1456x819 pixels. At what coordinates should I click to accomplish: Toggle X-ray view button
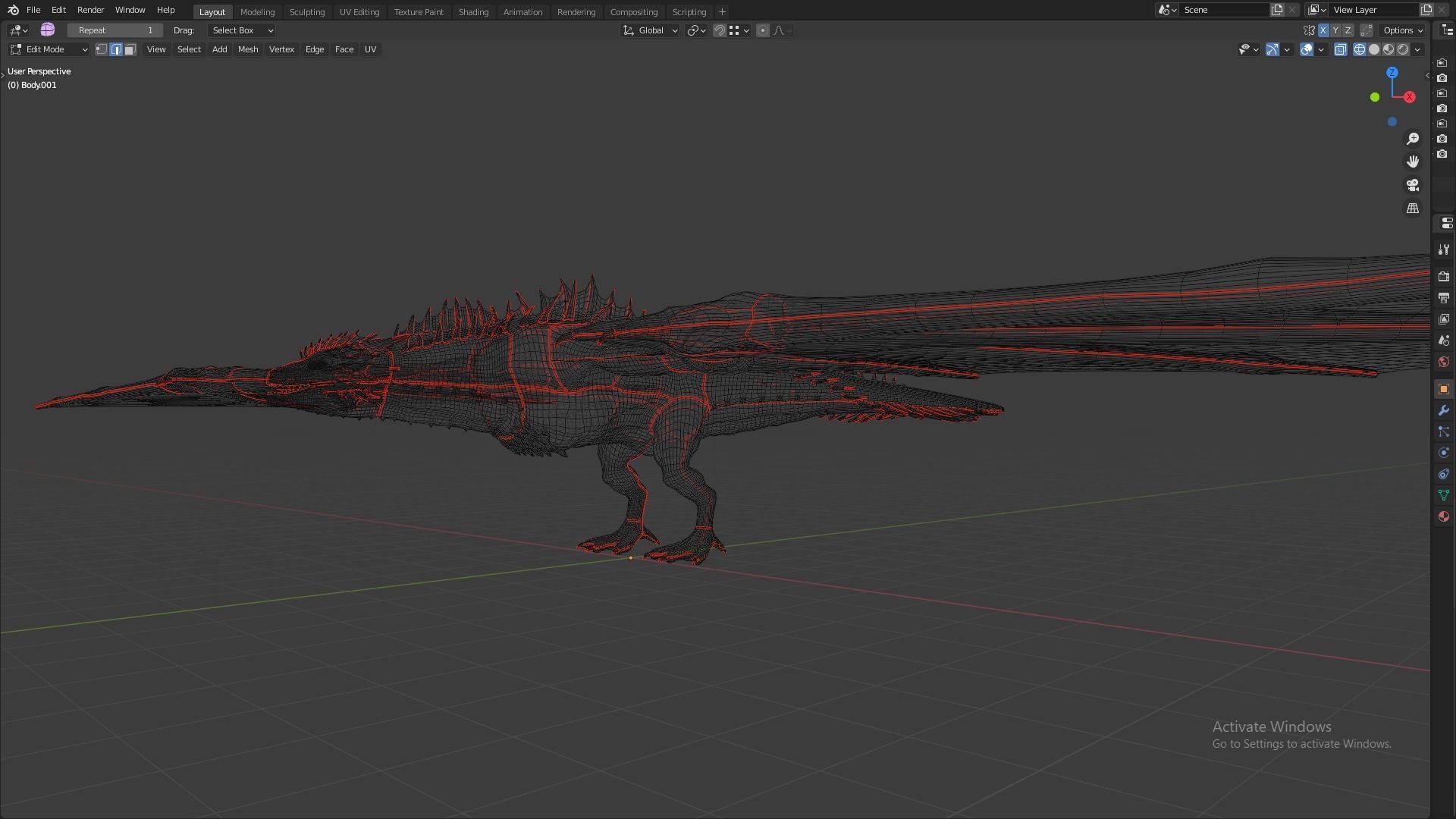[1341, 49]
